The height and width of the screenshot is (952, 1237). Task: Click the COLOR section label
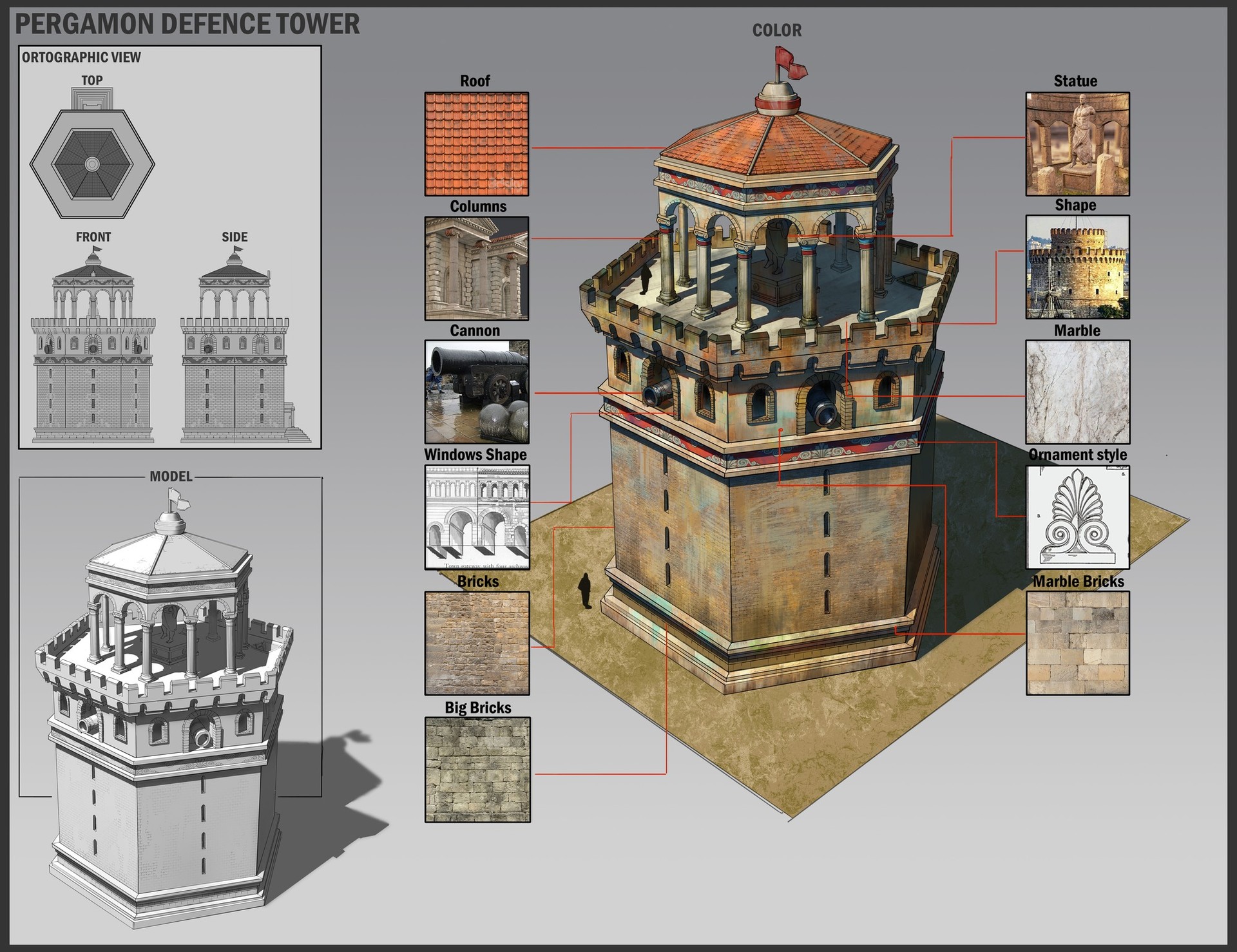tap(776, 30)
